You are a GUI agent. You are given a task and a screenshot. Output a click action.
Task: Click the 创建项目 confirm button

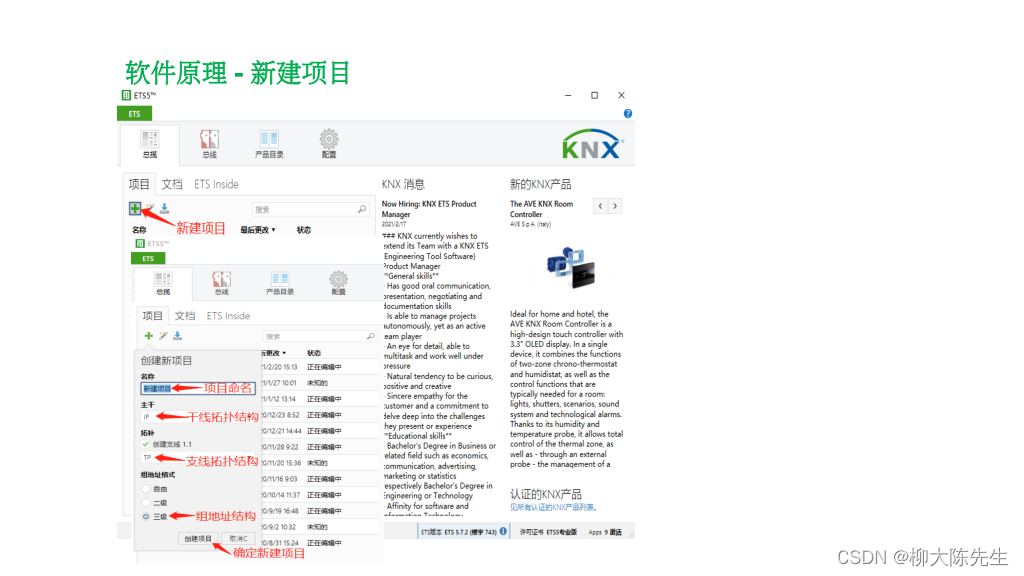click(198, 538)
